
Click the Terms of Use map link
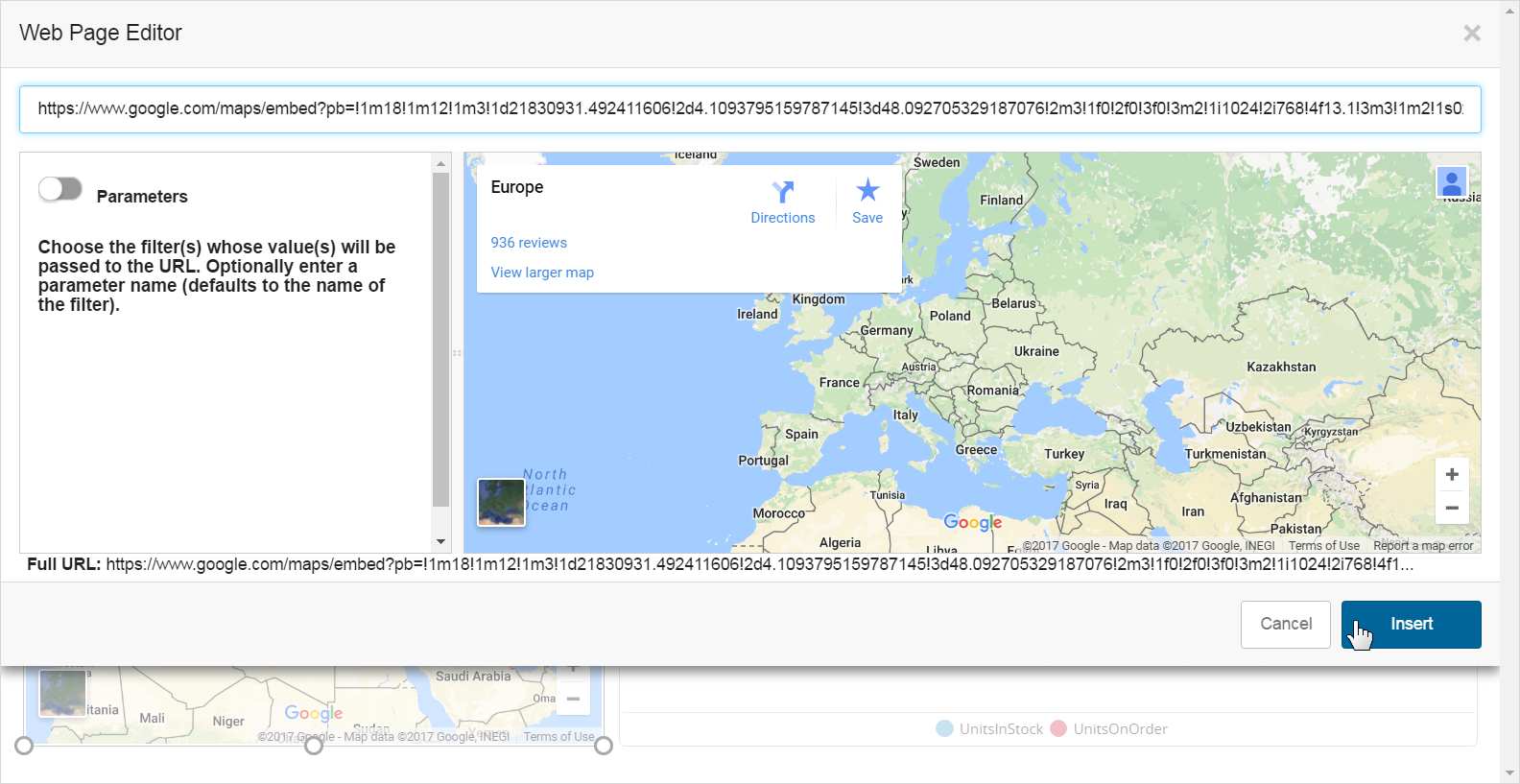point(1323,546)
